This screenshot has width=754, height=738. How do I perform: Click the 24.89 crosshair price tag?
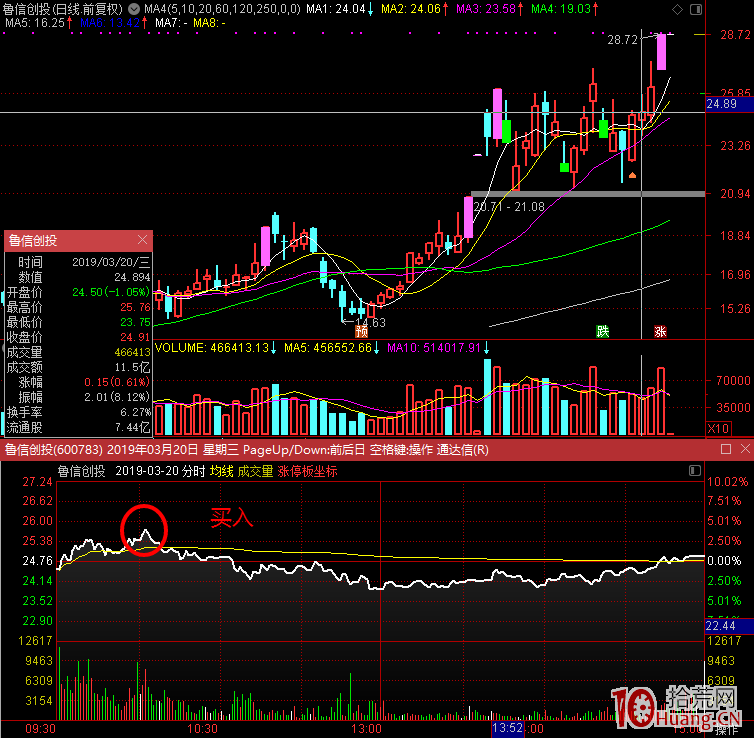(729, 104)
